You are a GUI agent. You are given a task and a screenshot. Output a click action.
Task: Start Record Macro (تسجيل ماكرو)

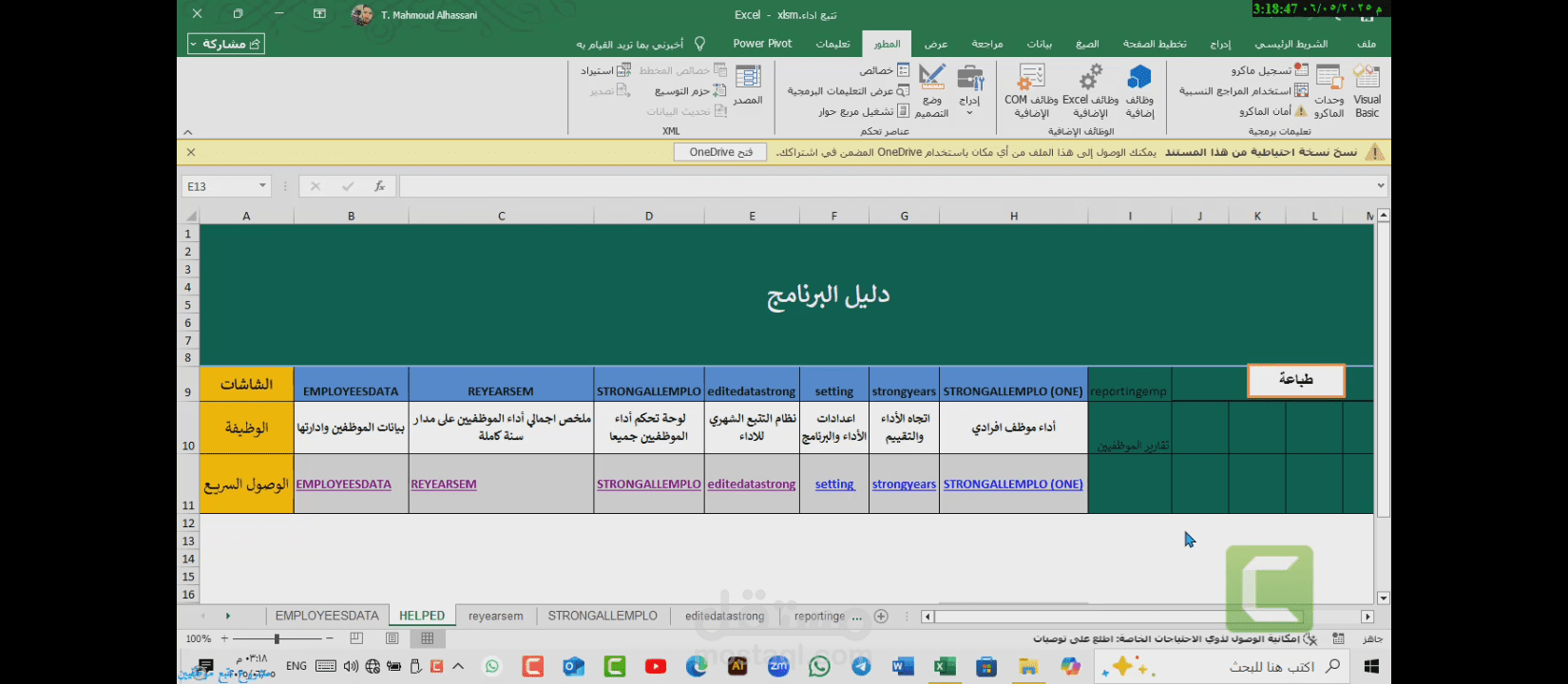point(1270,70)
